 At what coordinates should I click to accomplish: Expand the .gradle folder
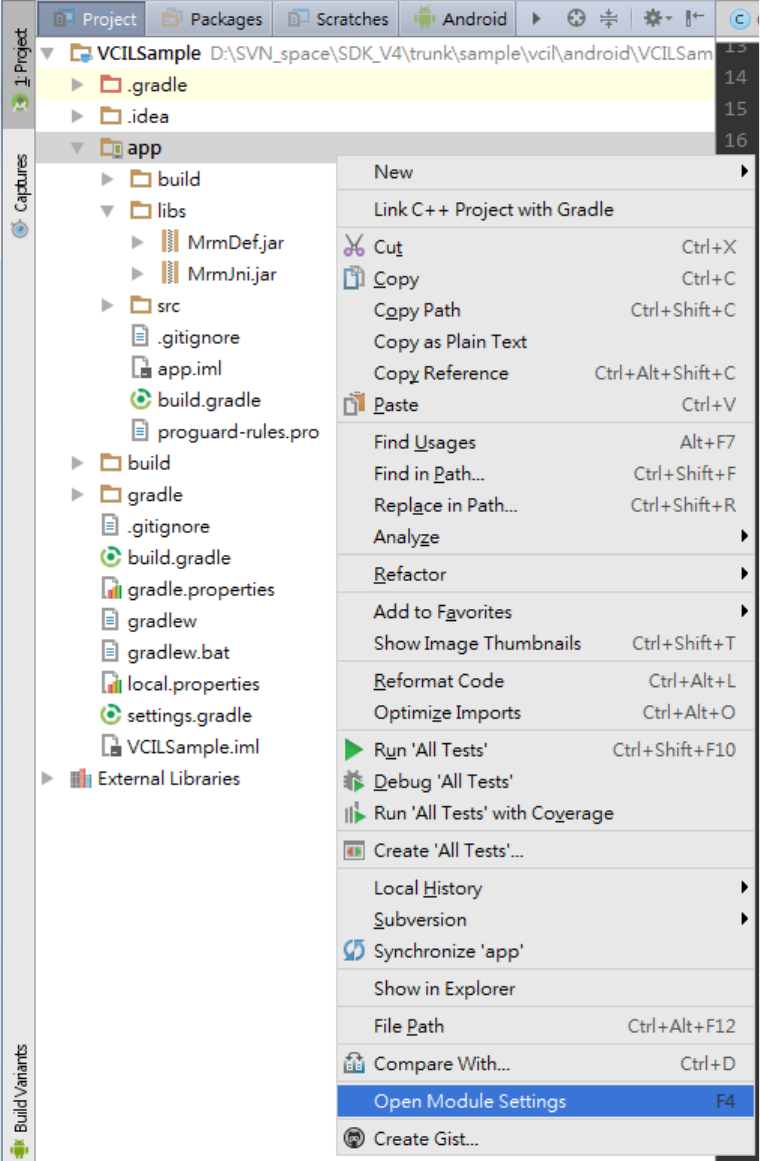pos(77,85)
